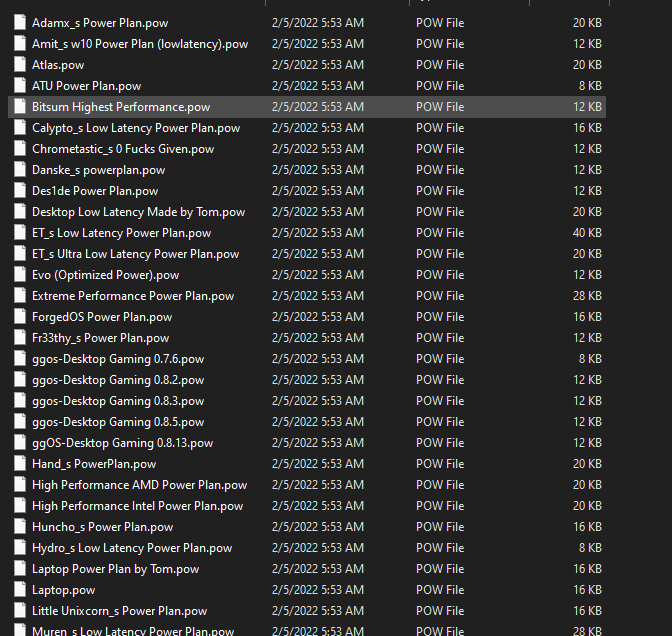Select Amit_s w10 Power Plan (lowlatency).pow

click(140, 44)
